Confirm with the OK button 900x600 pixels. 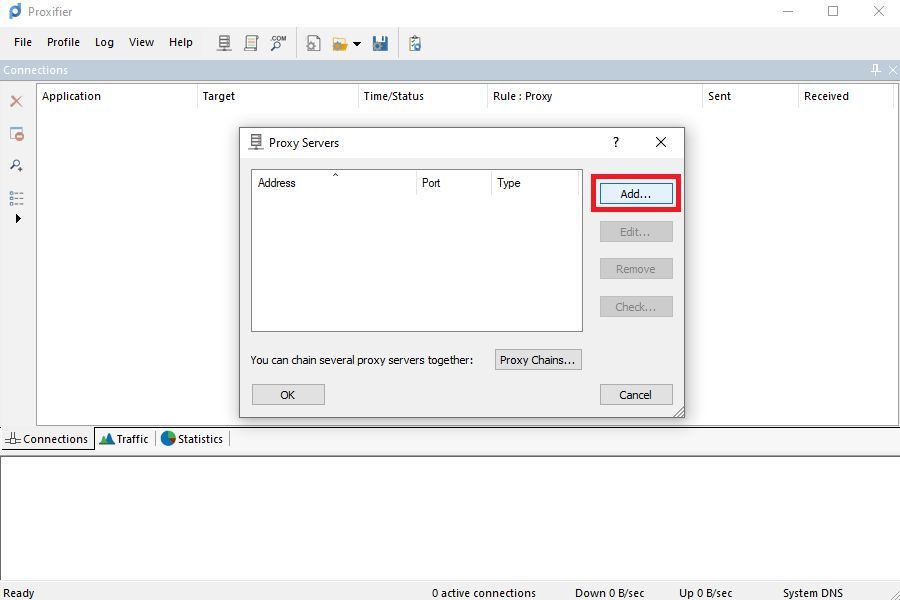pyautogui.click(x=288, y=395)
